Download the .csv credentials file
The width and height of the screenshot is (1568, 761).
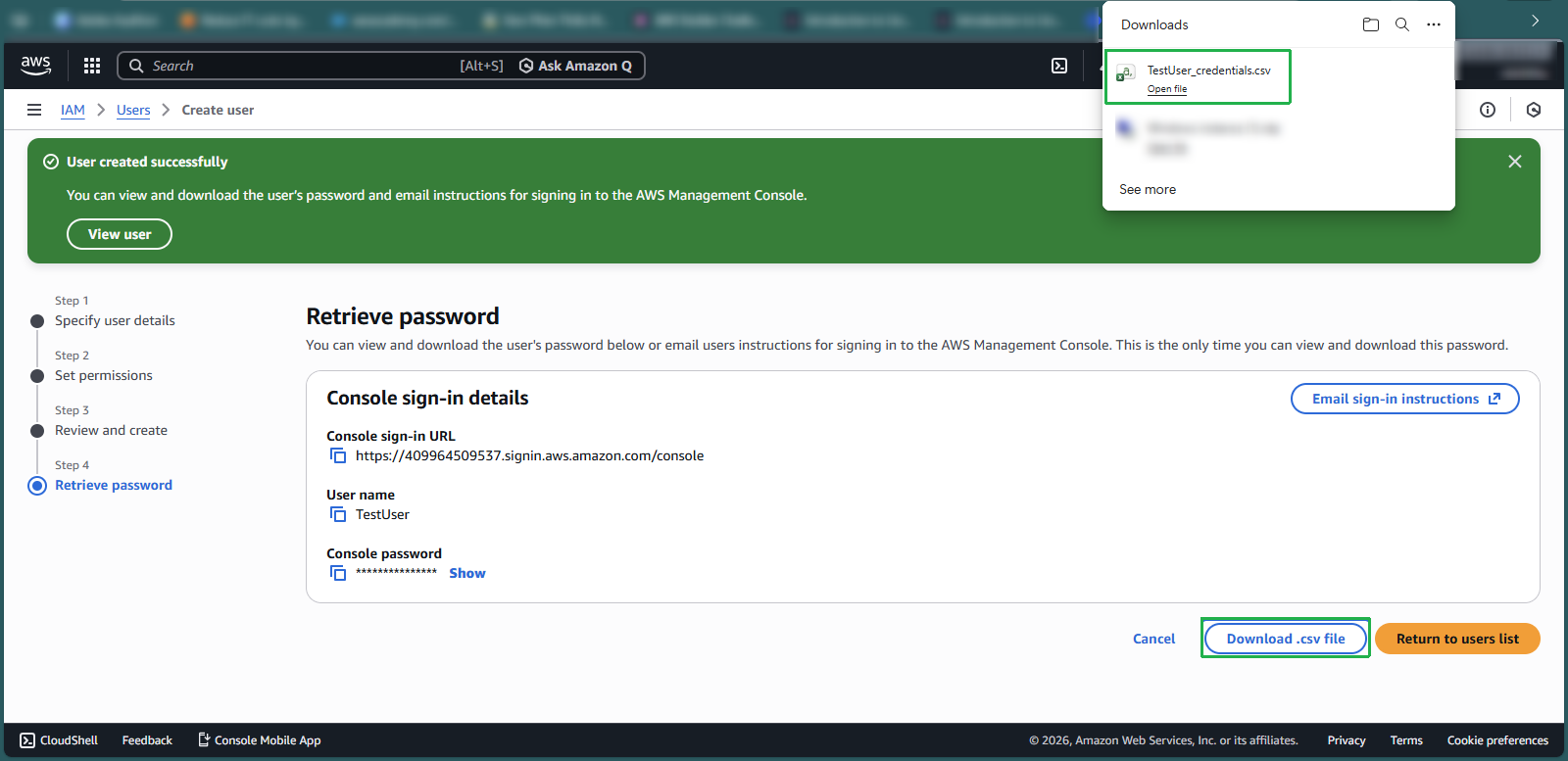[x=1286, y=639]
